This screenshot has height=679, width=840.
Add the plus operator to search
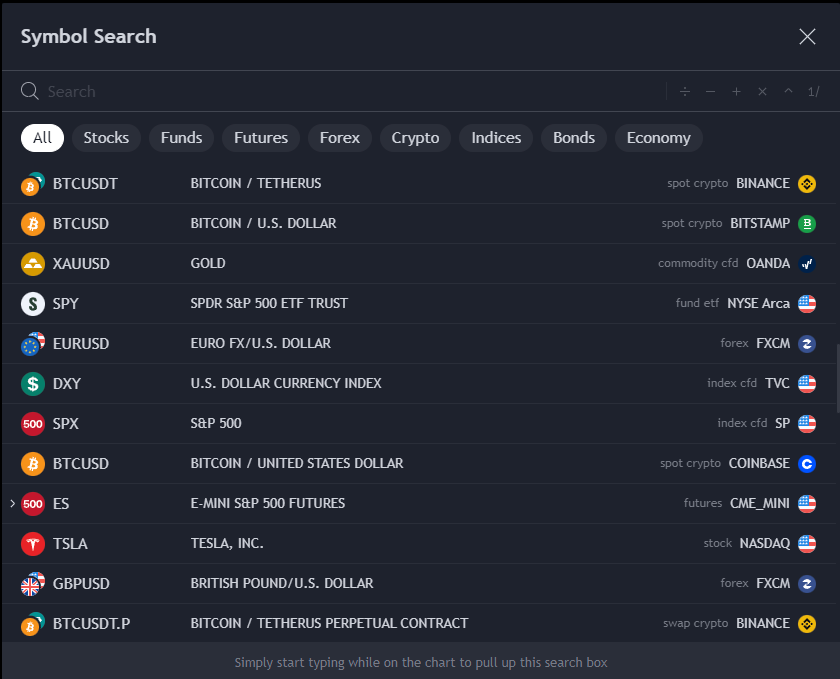click(x=736, y=92)
